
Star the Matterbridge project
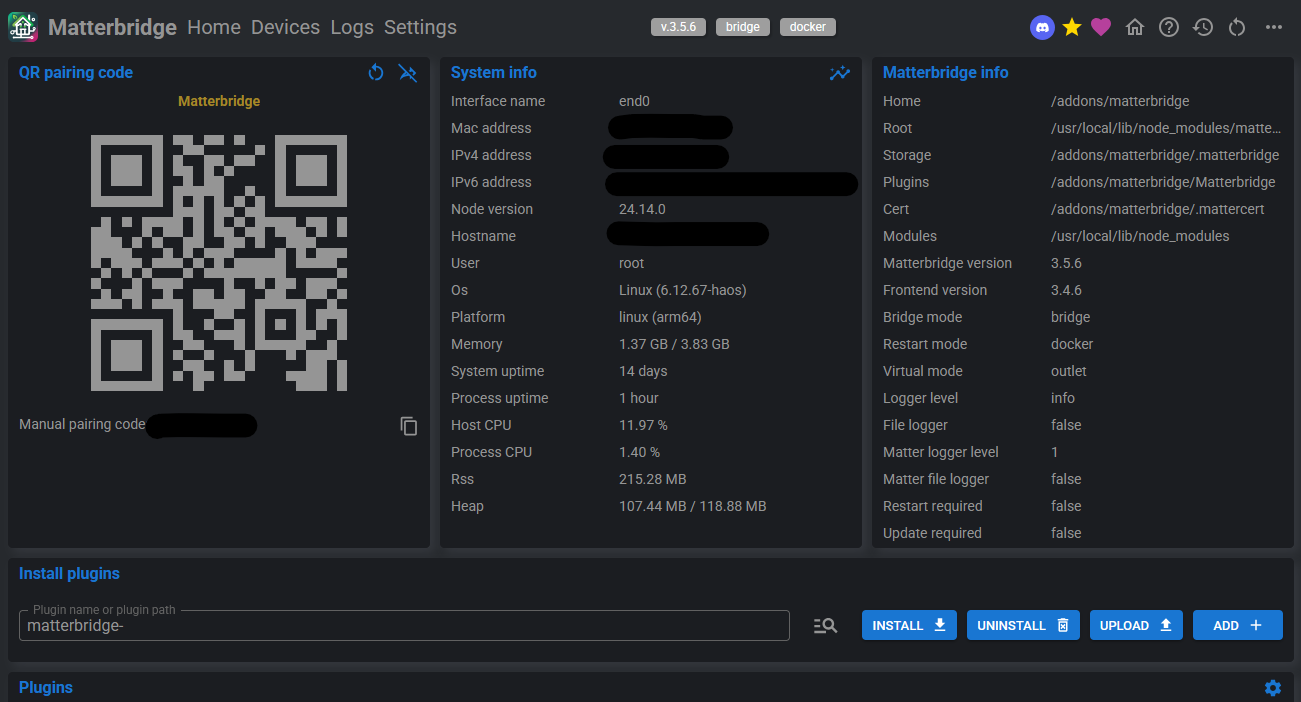1071,27
